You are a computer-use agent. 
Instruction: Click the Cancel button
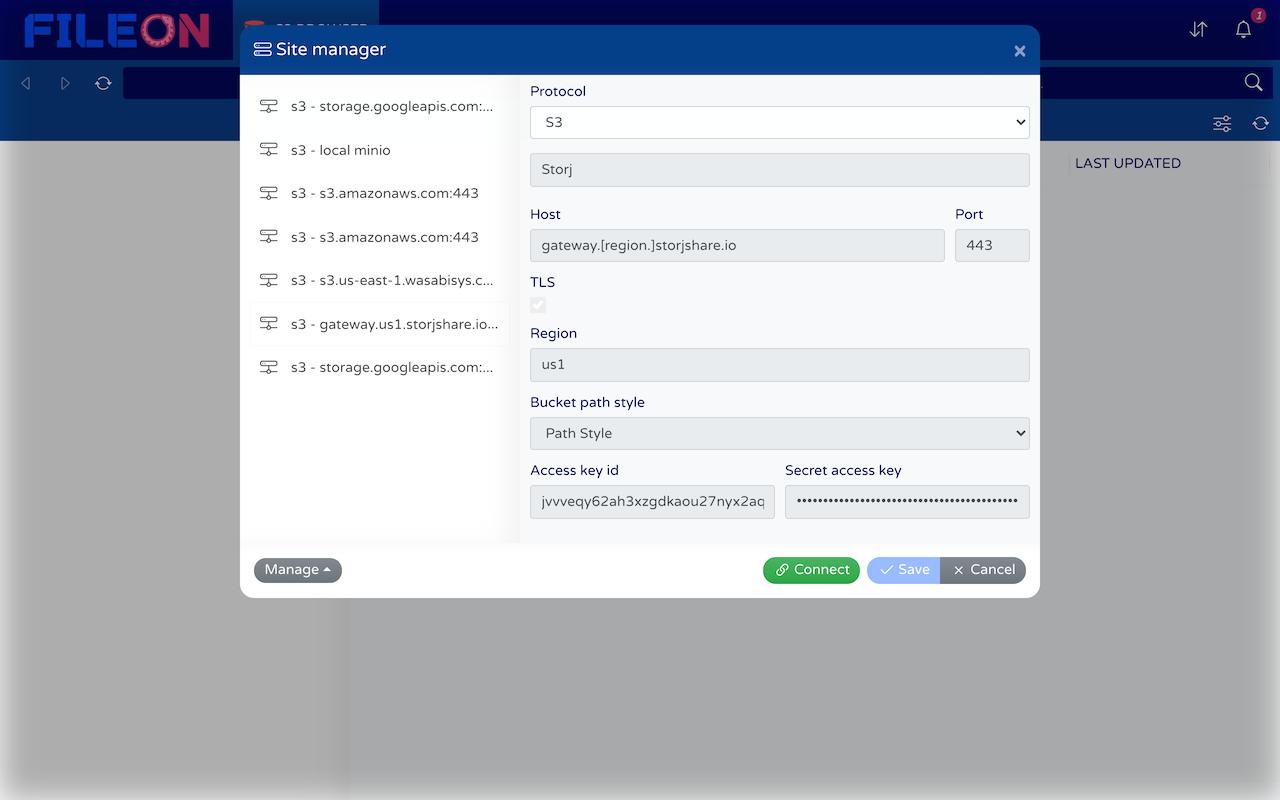point(982,570)
